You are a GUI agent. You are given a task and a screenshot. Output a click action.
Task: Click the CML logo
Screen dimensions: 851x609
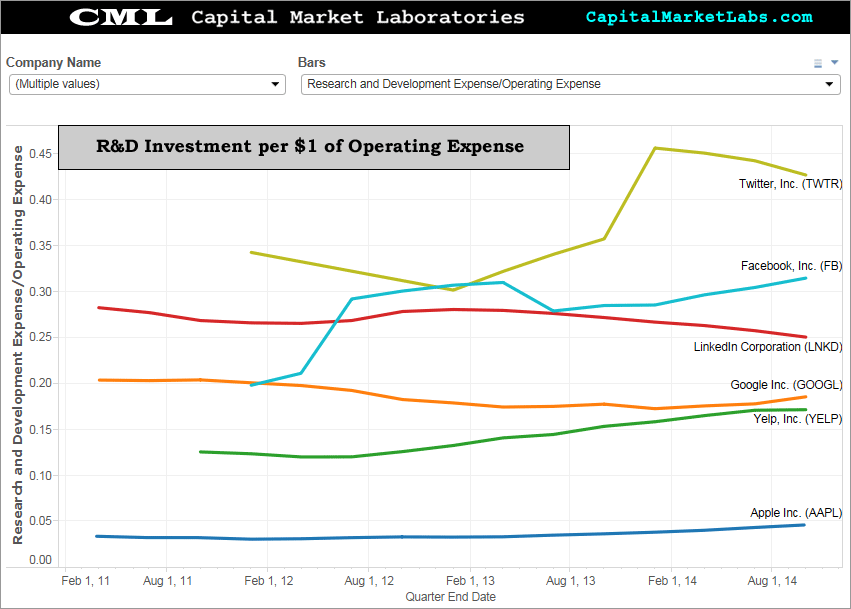[122, 17]
